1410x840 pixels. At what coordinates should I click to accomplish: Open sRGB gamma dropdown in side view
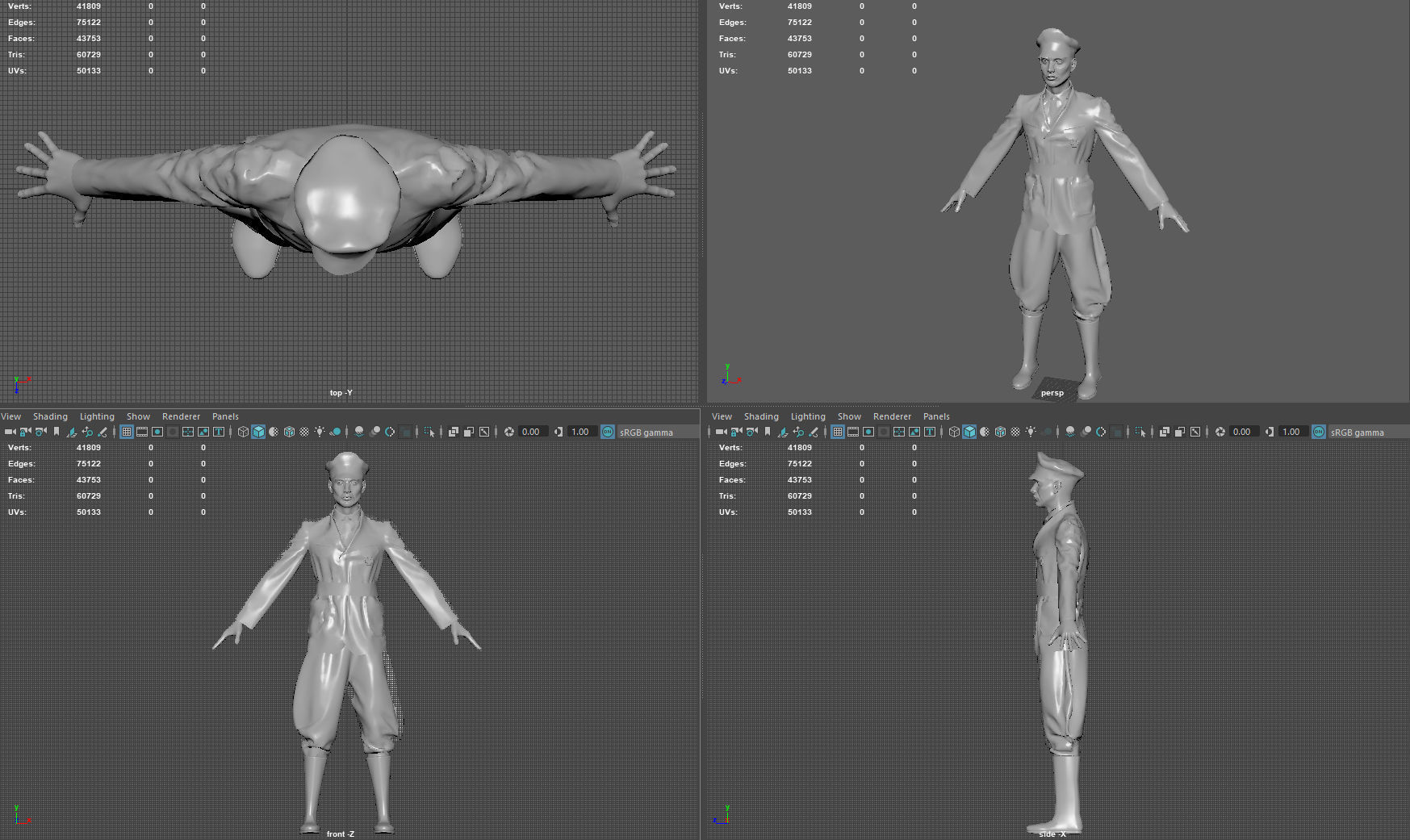tap(1357, 433)
